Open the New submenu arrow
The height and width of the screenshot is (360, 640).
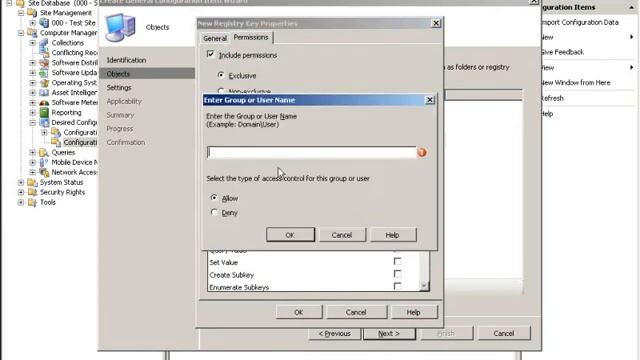point(631,37)
